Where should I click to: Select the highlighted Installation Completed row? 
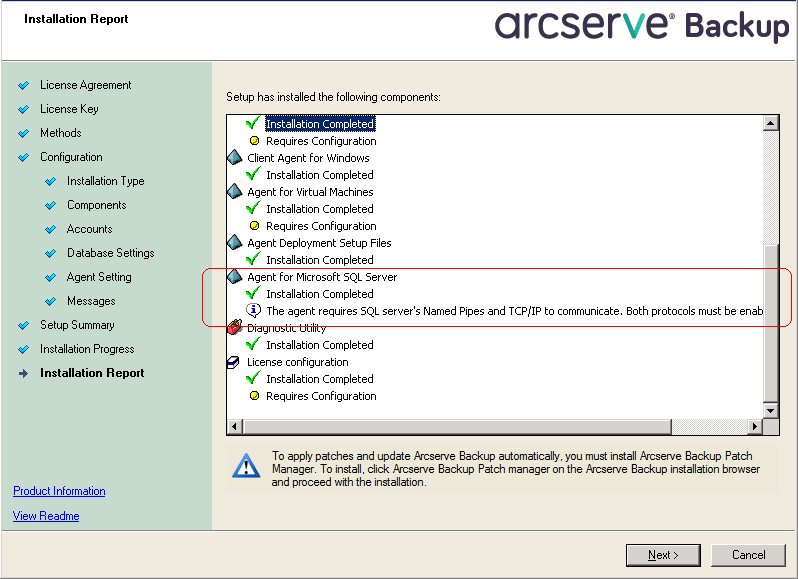tap(320, 124)
